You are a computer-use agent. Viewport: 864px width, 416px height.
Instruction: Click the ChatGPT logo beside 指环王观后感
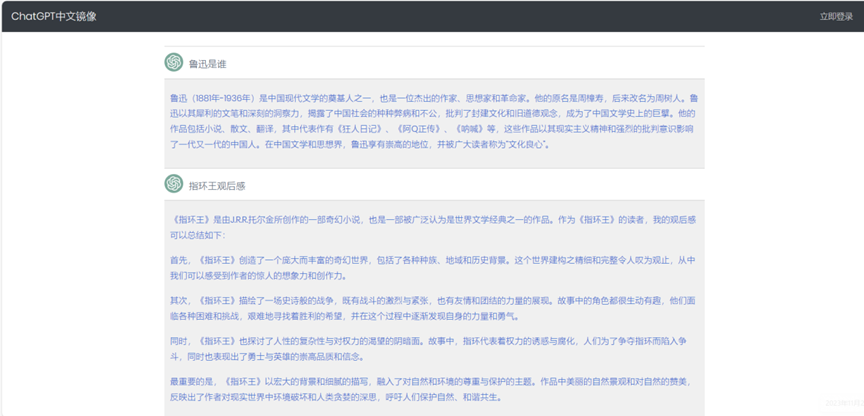[x=174, y=183]
